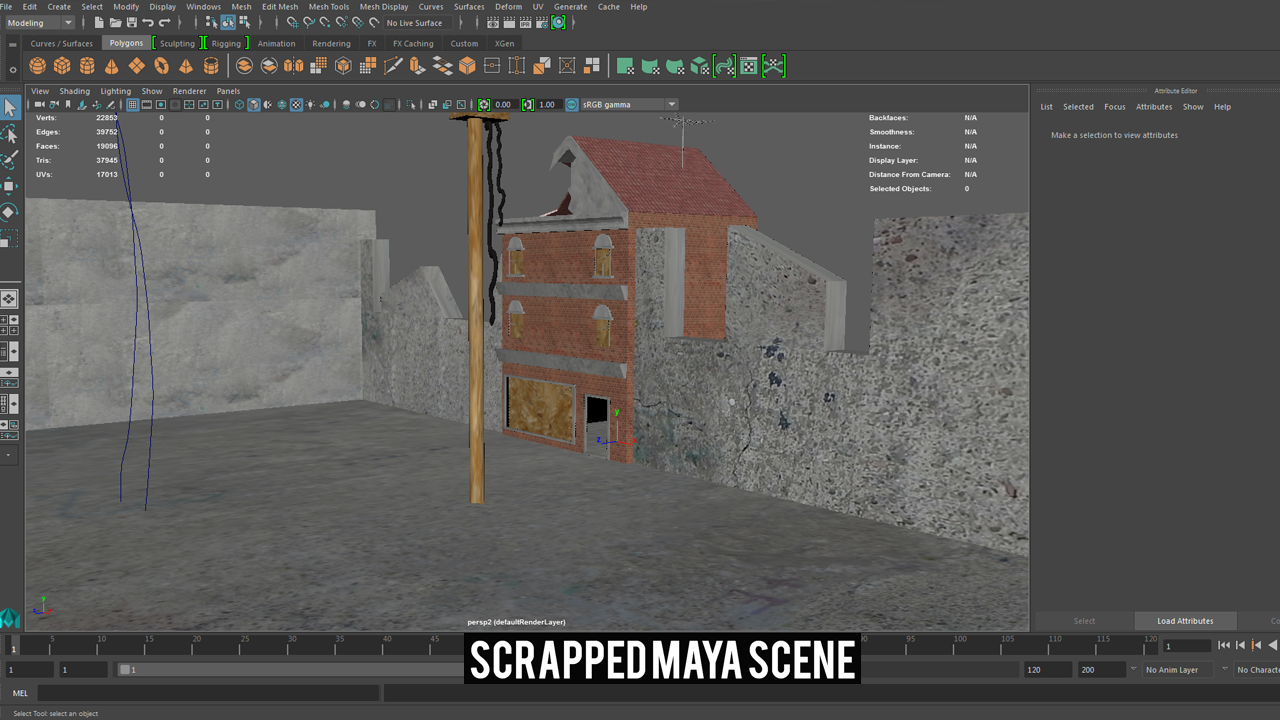The height and width of the screenshot is (720, 1280).
Task: Toggle Snap to Points magnet icon
Action: (x=325, y=22)
